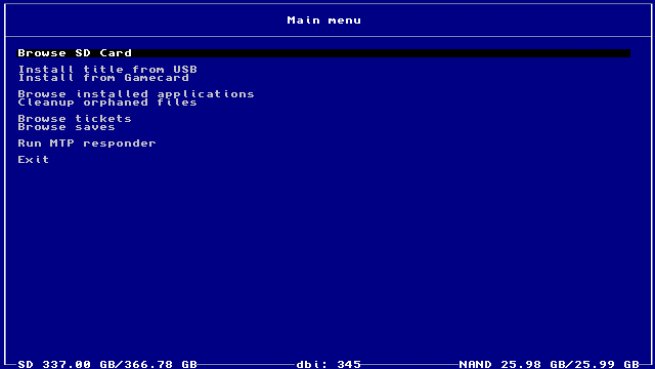This screenshot has width=655, height=369.
Task: Open Browse tickets entry
Action: (74, 119)
